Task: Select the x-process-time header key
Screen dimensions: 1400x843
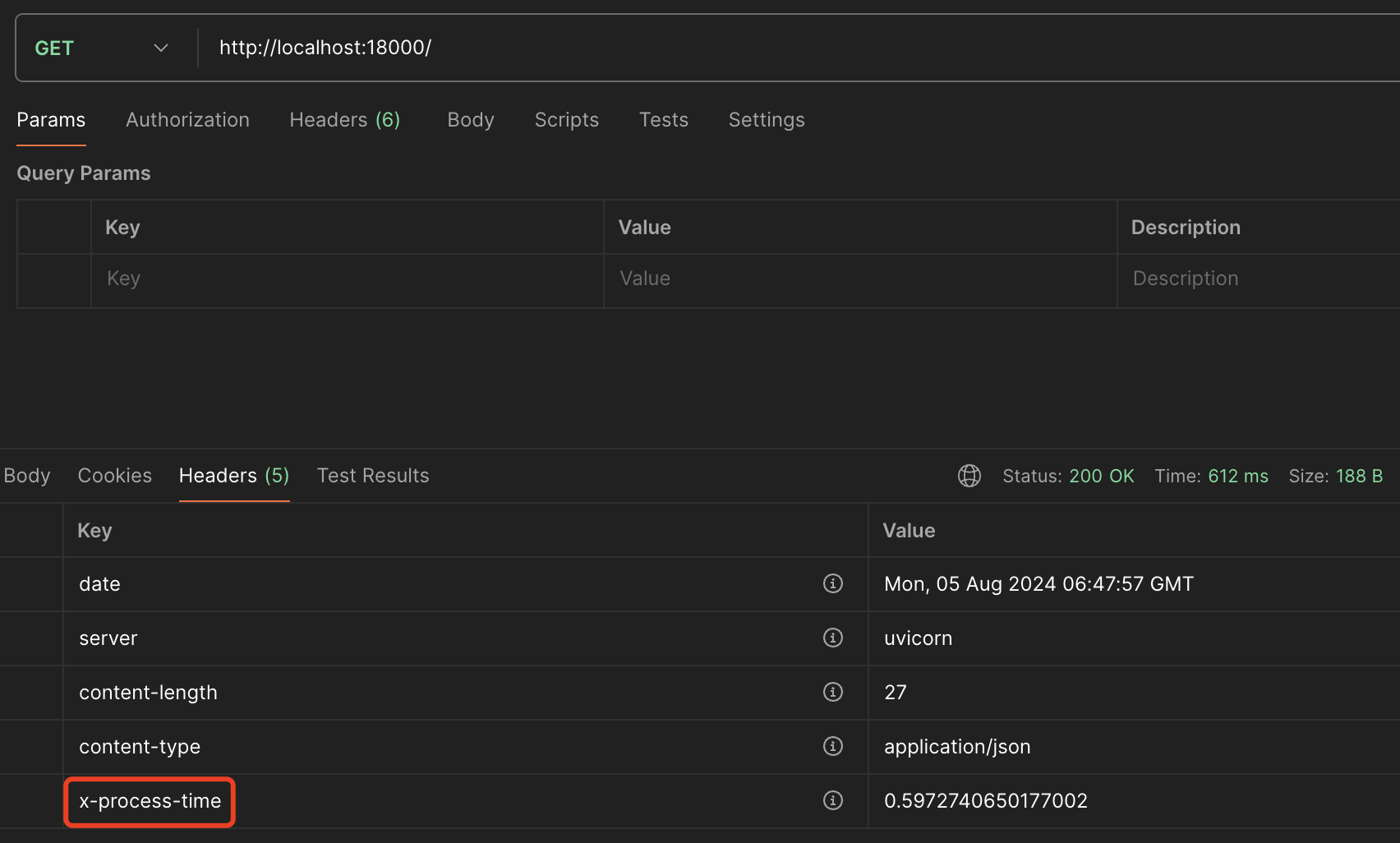Action: click(150, 801)
